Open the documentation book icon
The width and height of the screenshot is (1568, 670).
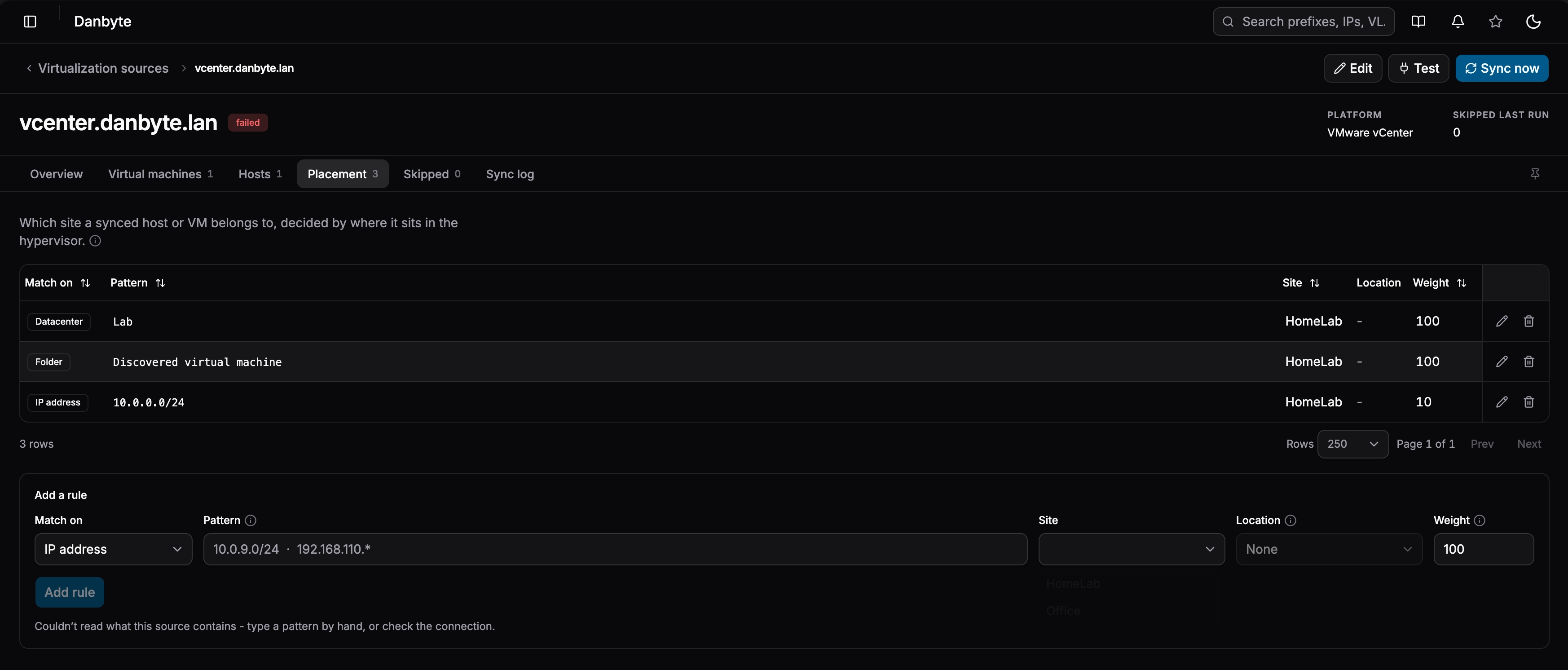coord(1418,21)
